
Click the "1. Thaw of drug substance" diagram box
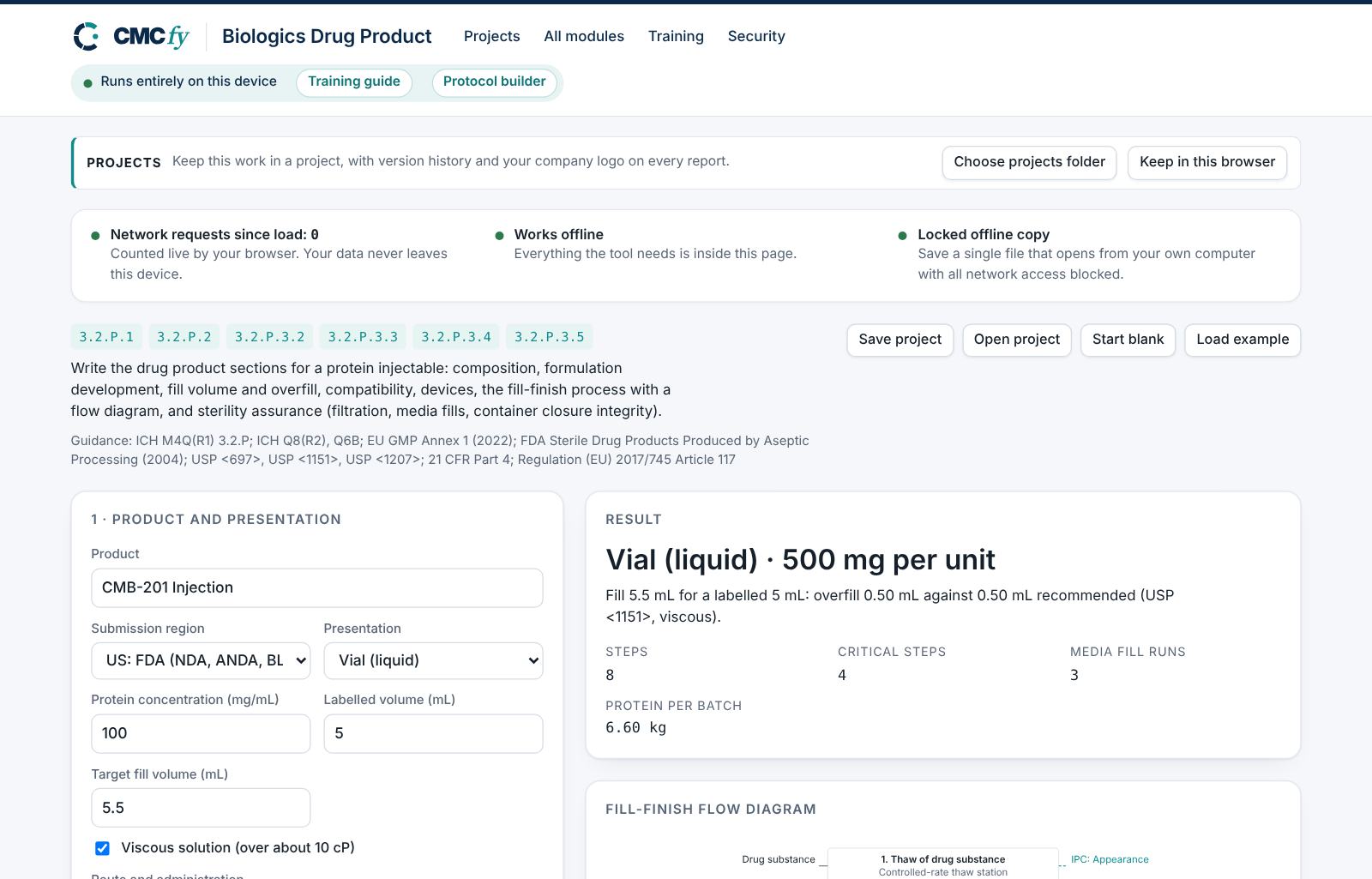pos(943,864)
